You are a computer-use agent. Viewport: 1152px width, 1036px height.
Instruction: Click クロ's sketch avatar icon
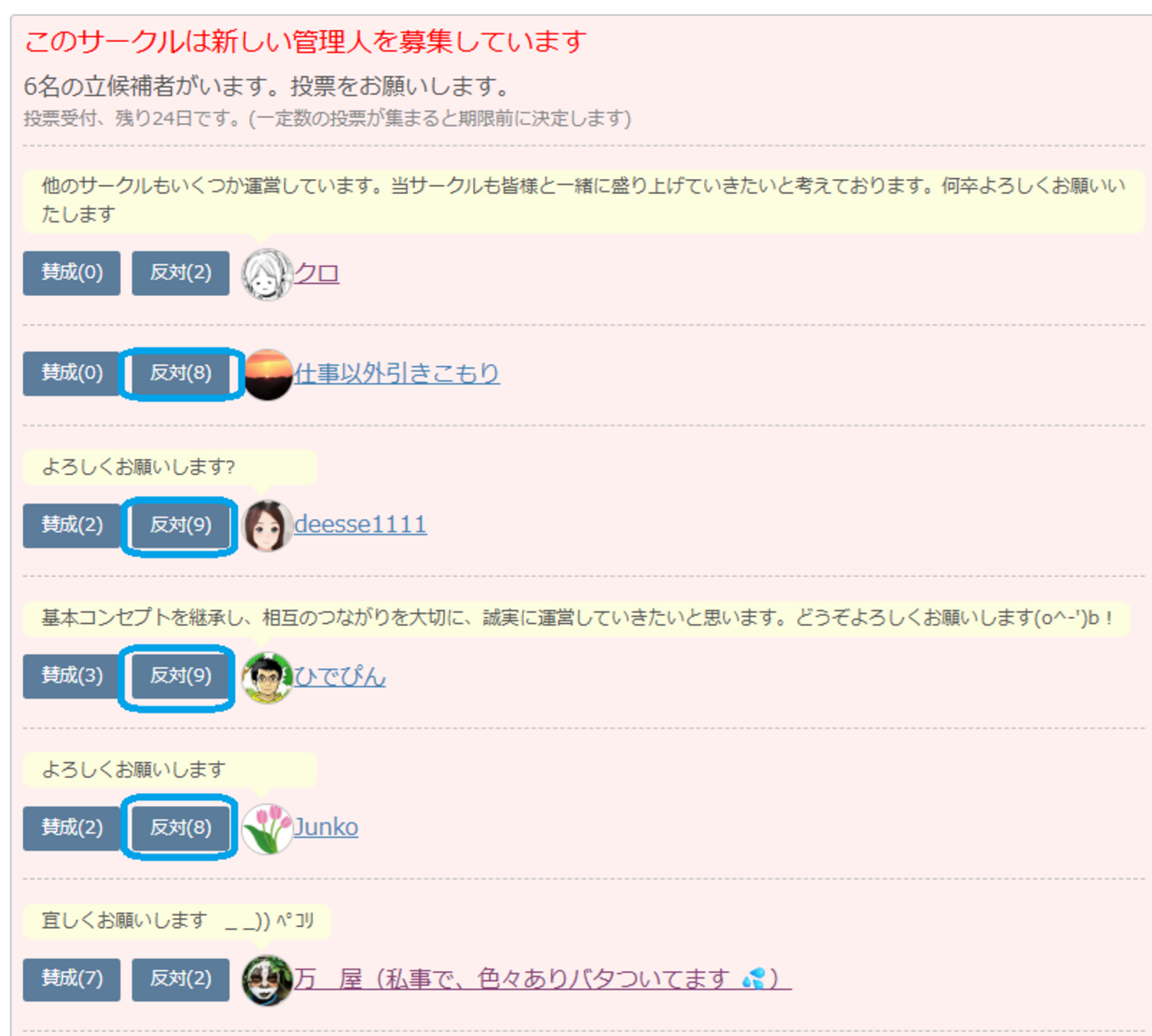click(268, 274)
